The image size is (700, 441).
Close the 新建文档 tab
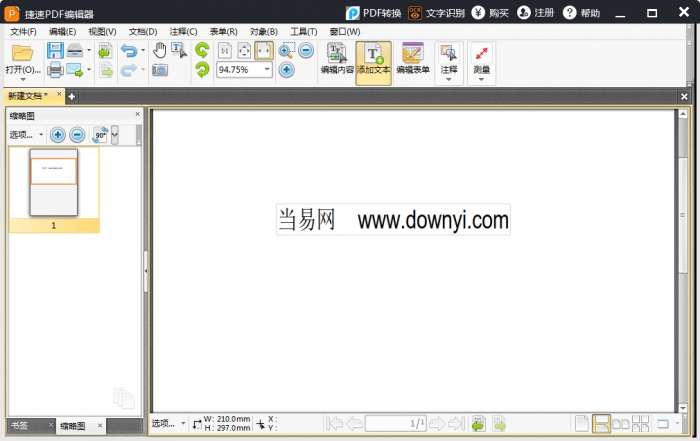(59, 94)
